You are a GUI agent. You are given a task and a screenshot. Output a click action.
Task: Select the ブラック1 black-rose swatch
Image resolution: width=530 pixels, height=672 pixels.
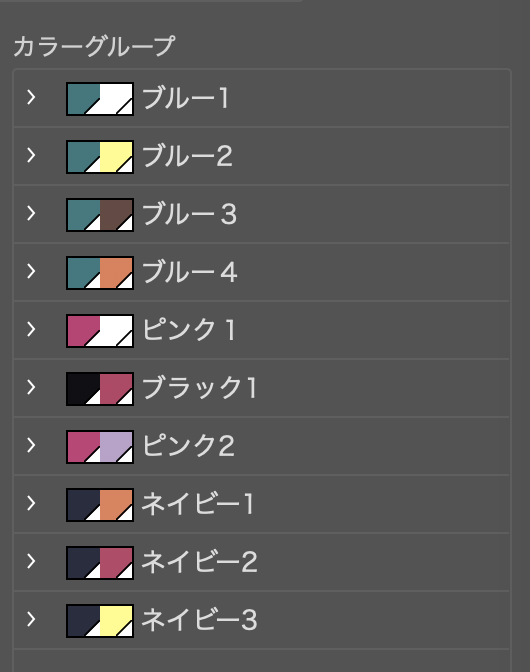click(x=100, y=389)
